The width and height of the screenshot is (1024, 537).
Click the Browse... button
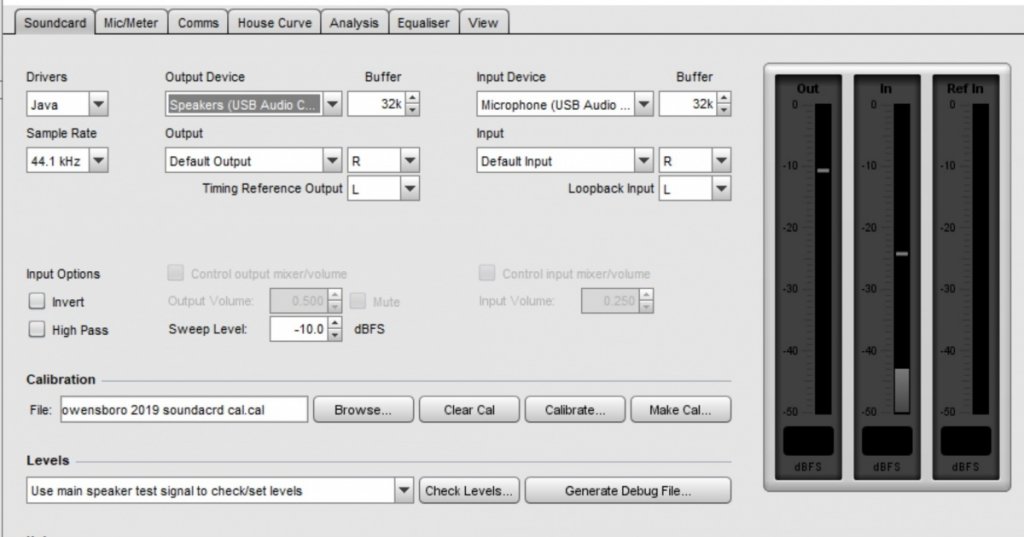[363, 410]
